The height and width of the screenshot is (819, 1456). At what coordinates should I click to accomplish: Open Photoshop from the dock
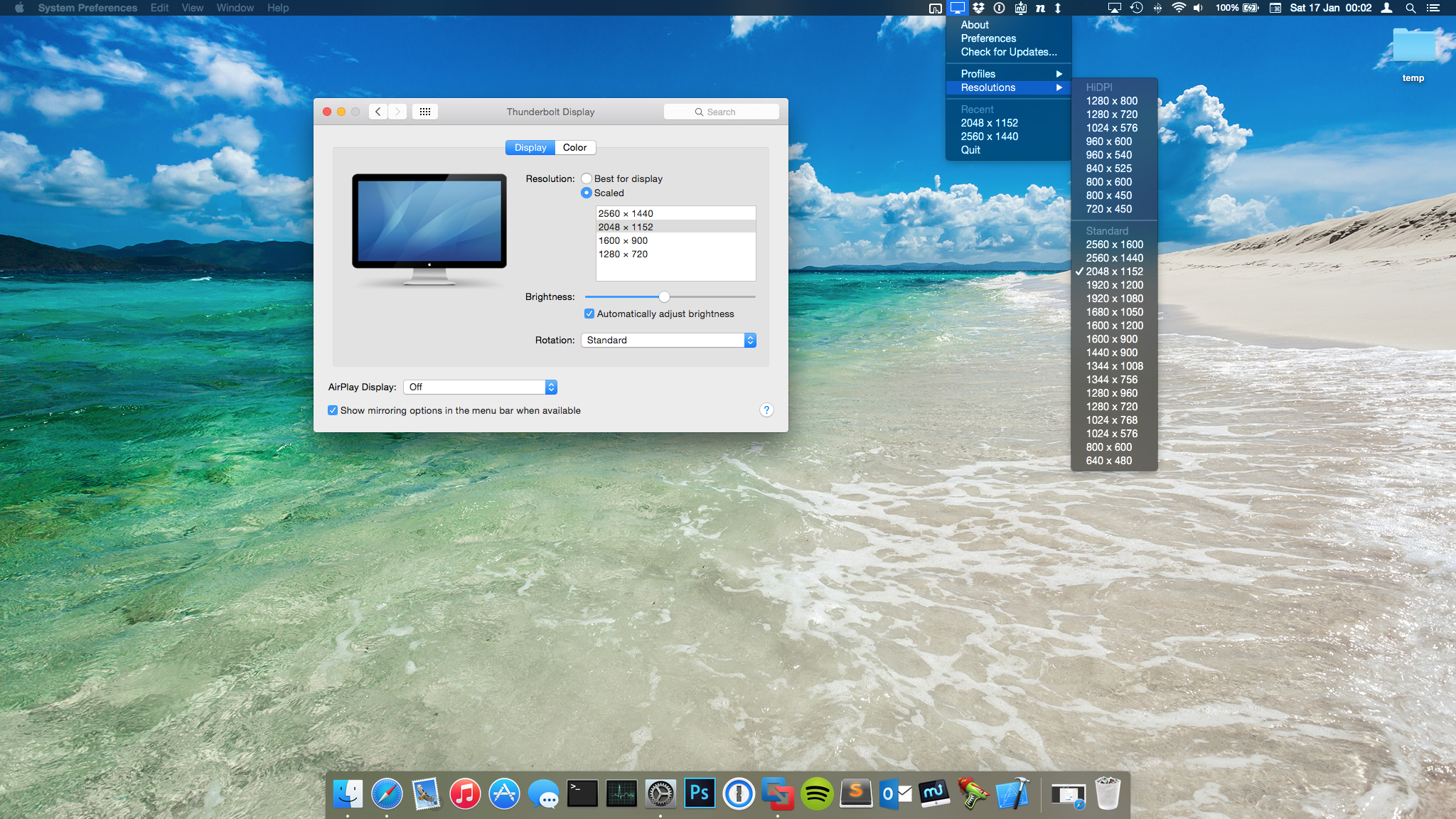700,793
